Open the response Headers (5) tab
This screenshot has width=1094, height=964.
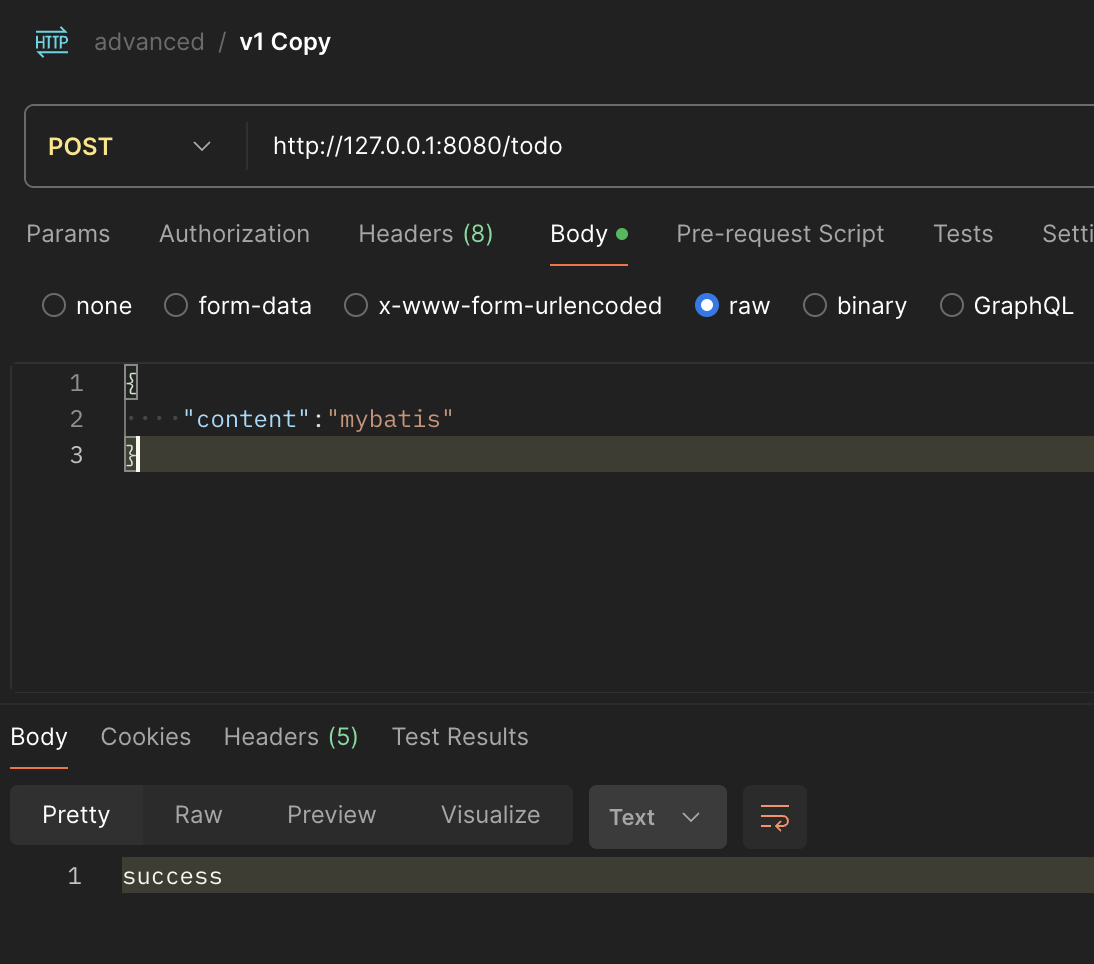(x=291, y=737)
